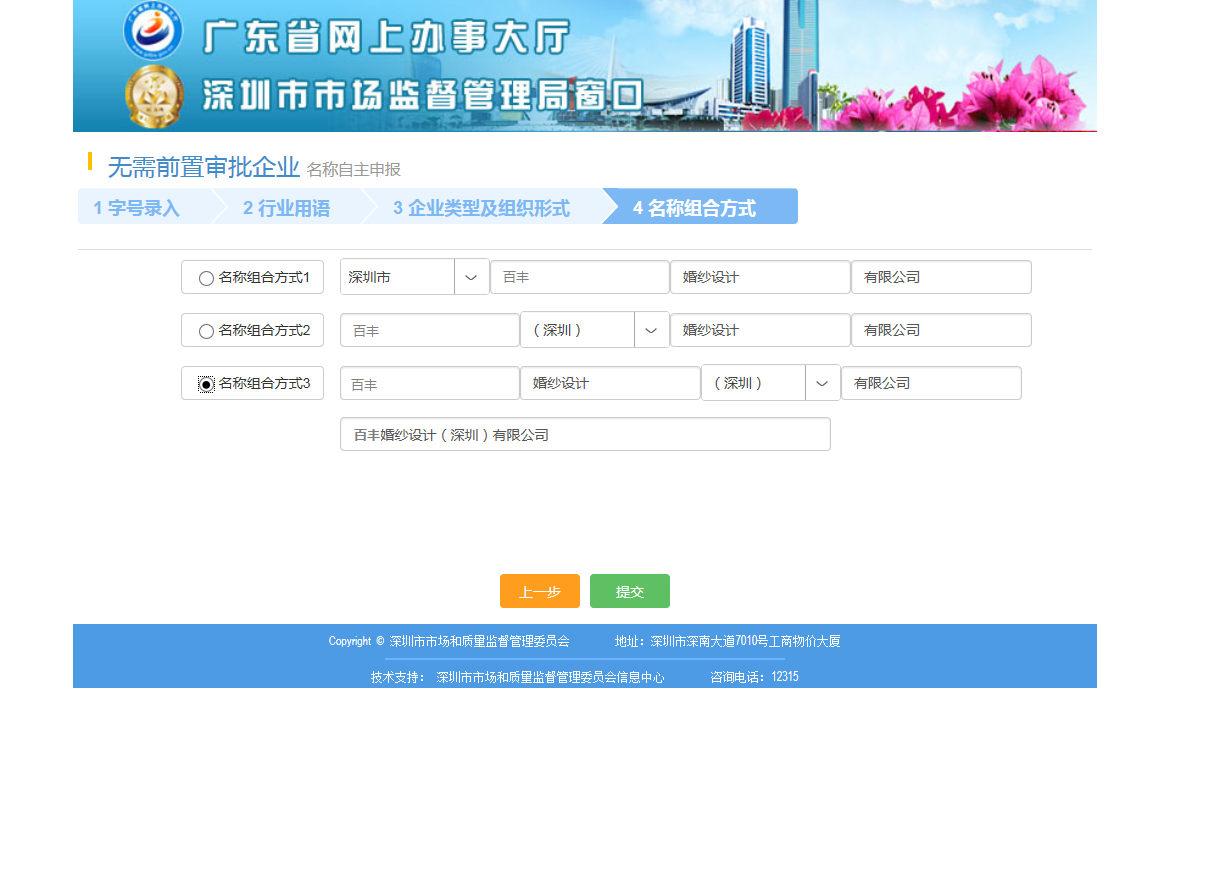This screenshot has width=1219, height=884.
Task: Click the orange 上一步 button
Action: click(539, 591)
